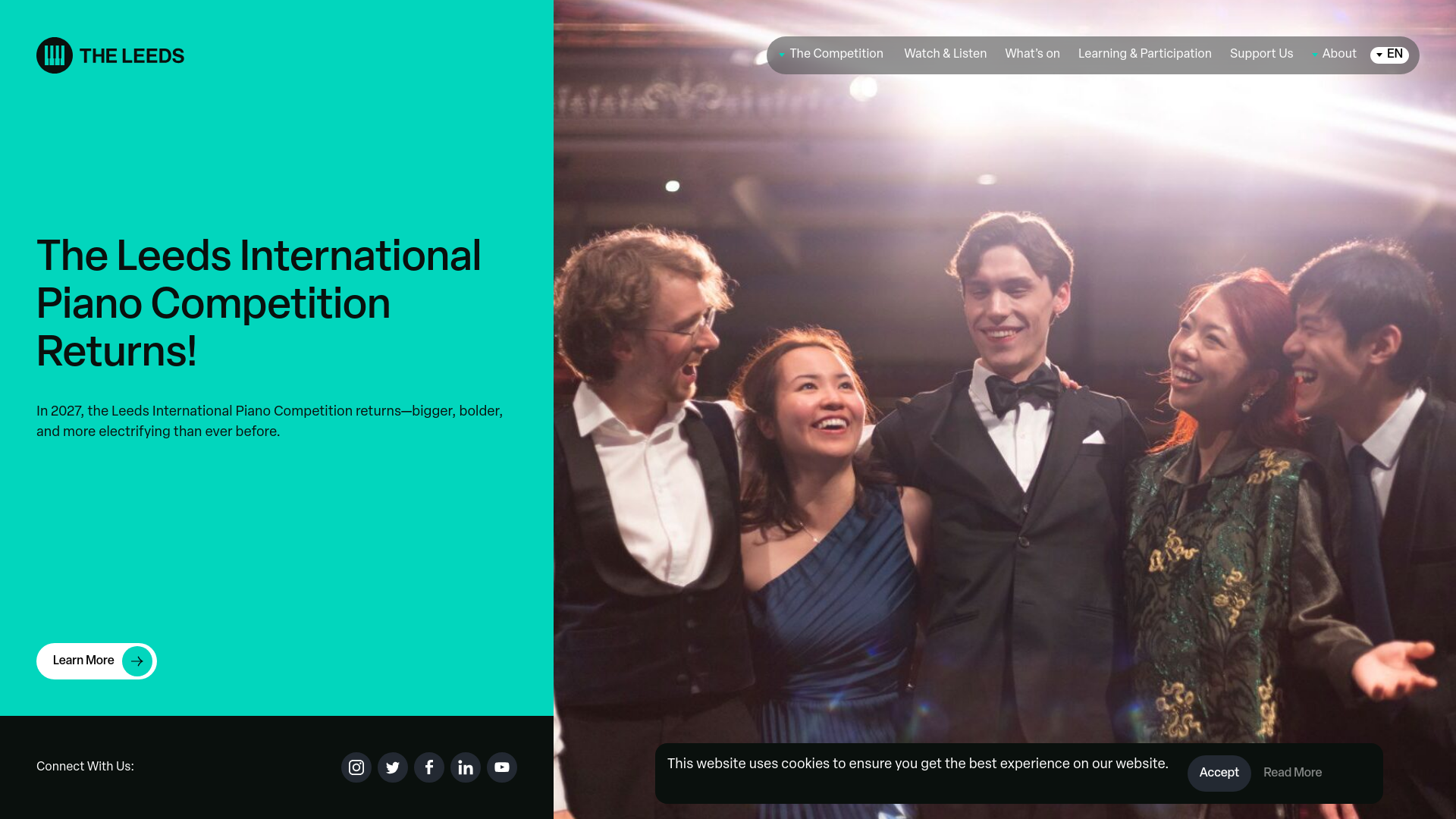The image size is (1456, 819).
Task: Select Support Us in navigation
Action: point(1262,54)
